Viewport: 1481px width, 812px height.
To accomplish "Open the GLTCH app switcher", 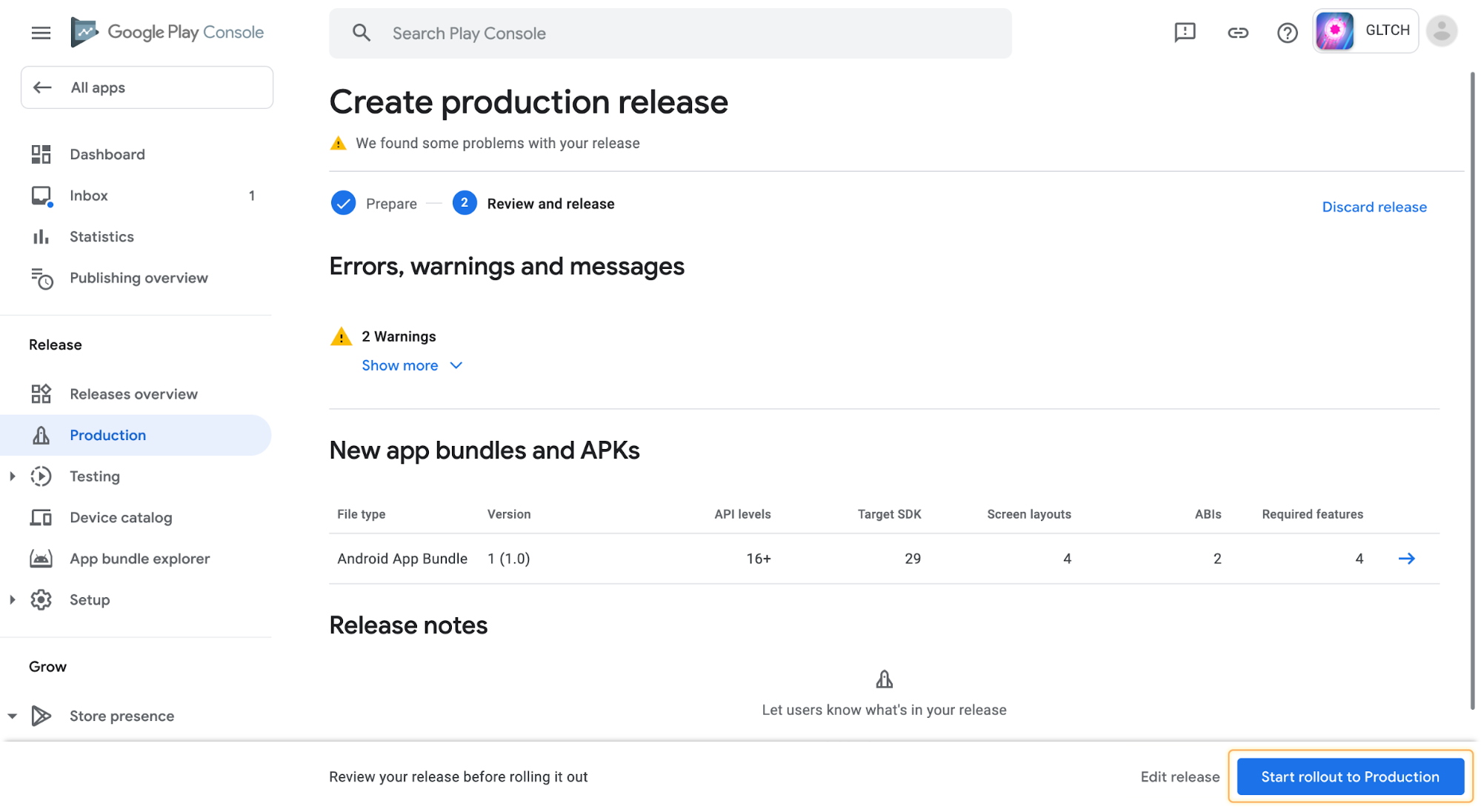I will pyautogui.click(x=1365, y=31).
